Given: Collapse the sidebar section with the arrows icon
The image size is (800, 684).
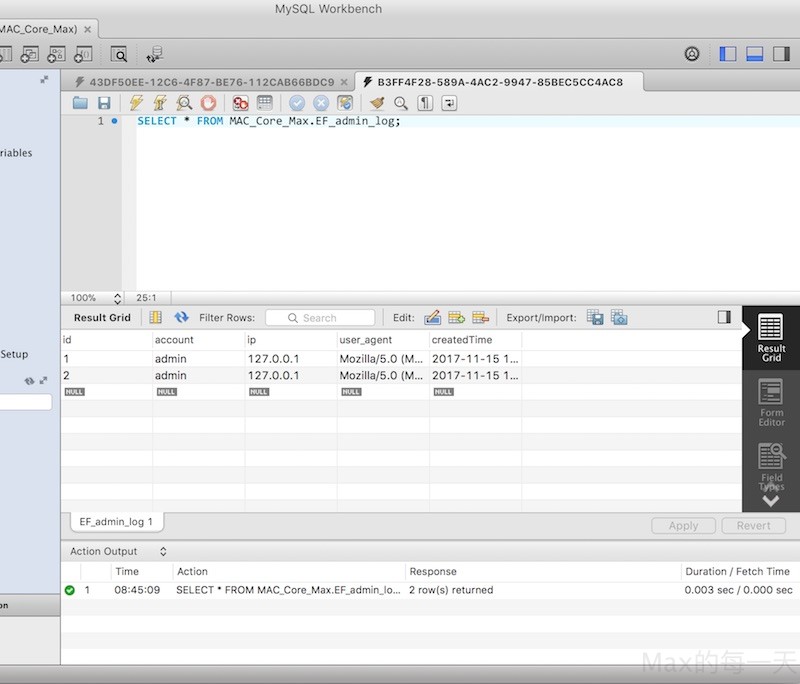Looking at the screenshot, I should point(44,80).
